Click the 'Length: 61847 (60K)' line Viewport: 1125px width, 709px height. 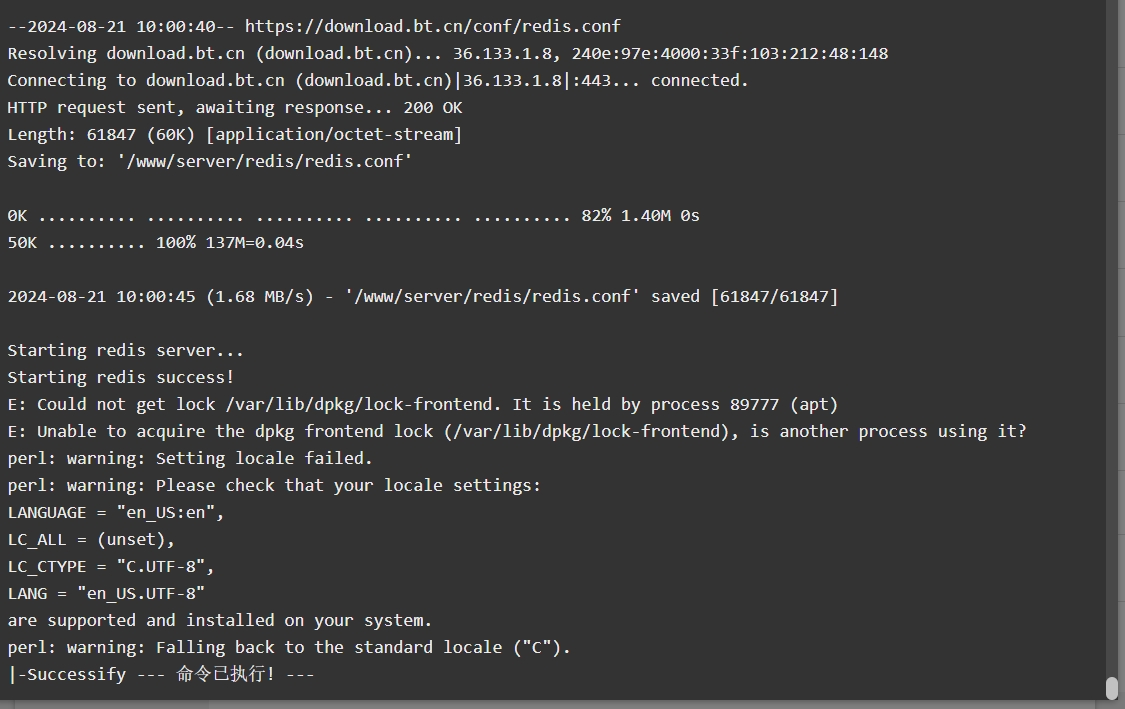(x=235, y=135)
